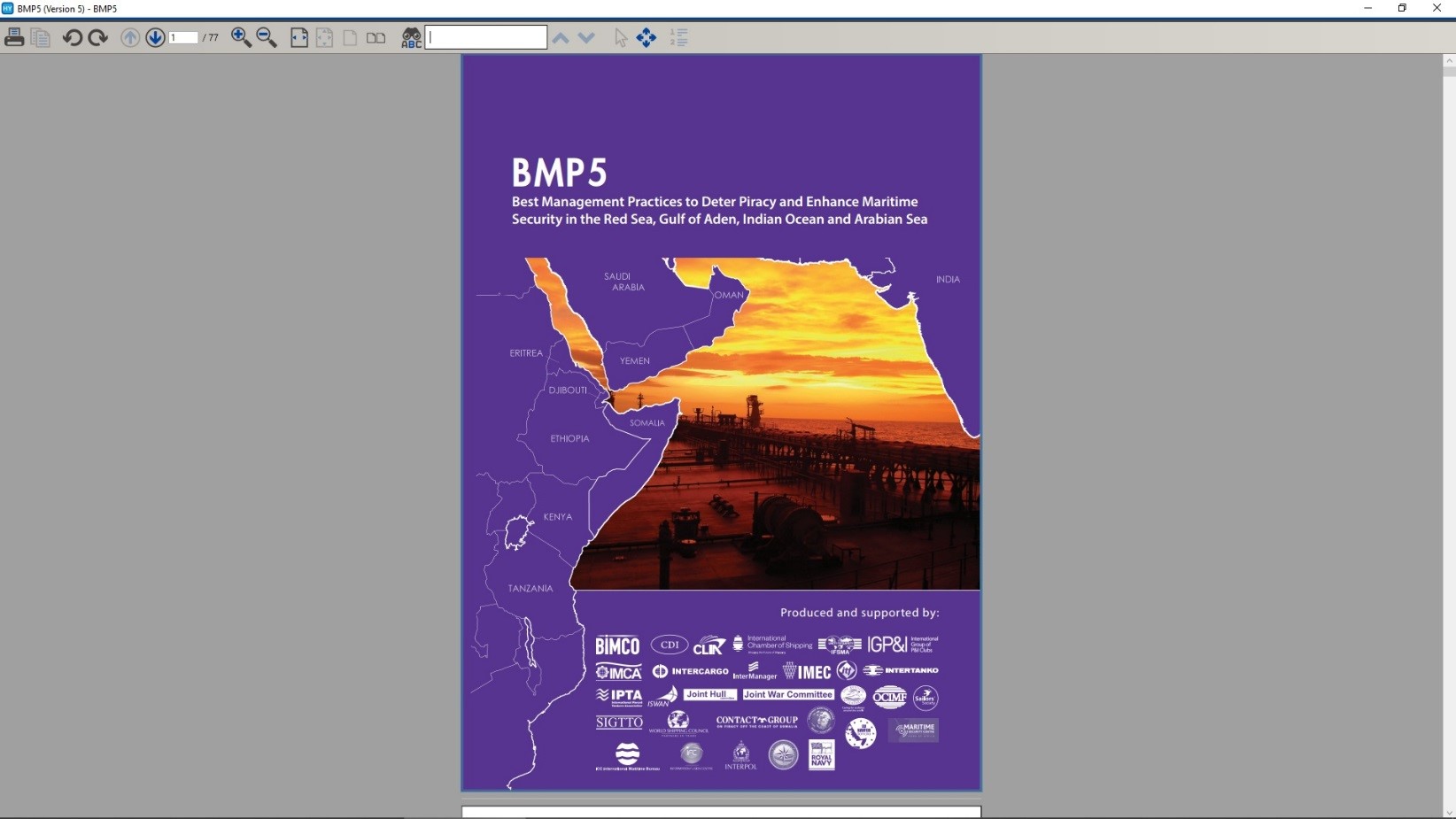Rotate the page counterclockwise
The height and width of the screenshot is (819, 1456).
pos(73,37)
